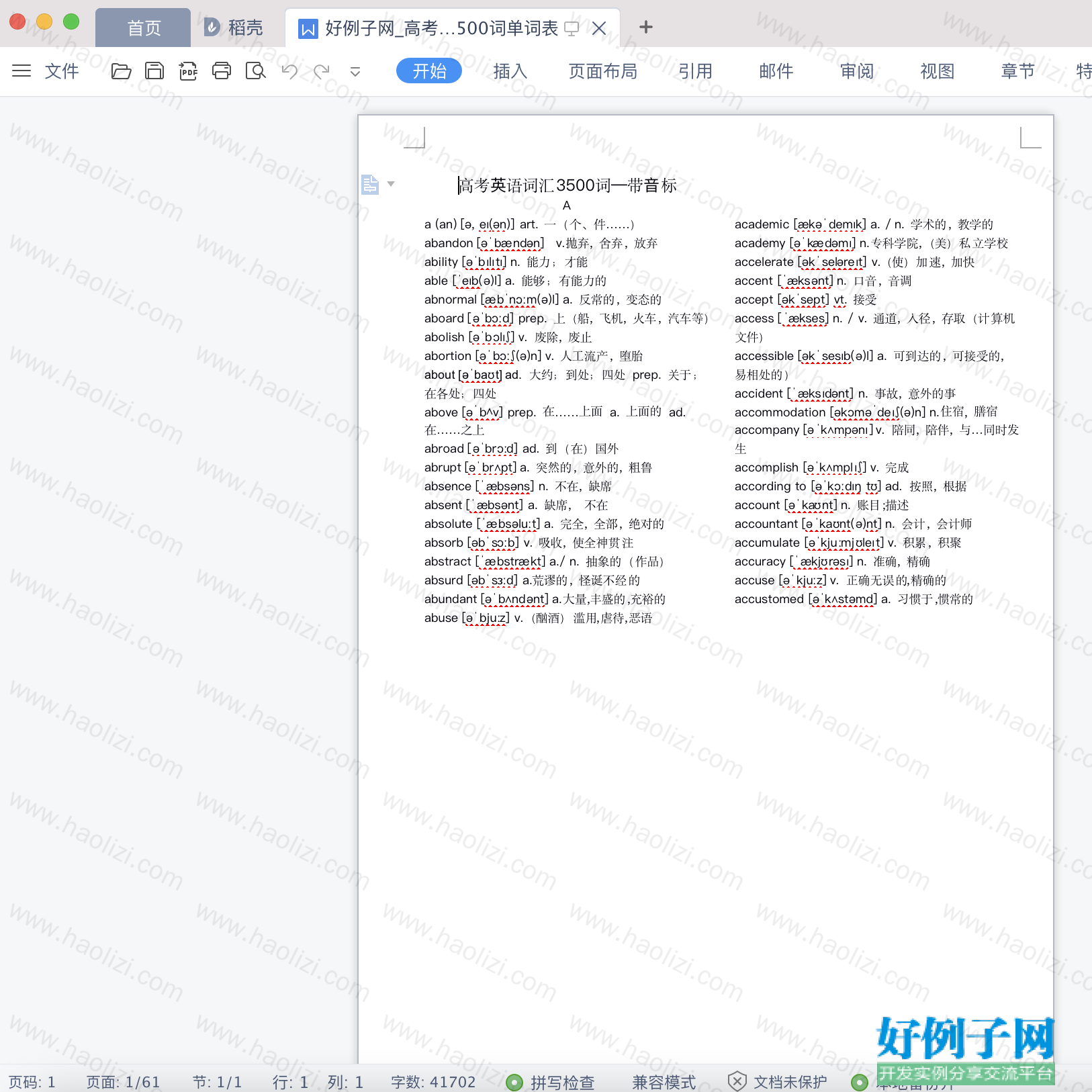This screenshot has height=1092, width=1092.
Task: Click the word 'abandon' in document
Action: 449,243
